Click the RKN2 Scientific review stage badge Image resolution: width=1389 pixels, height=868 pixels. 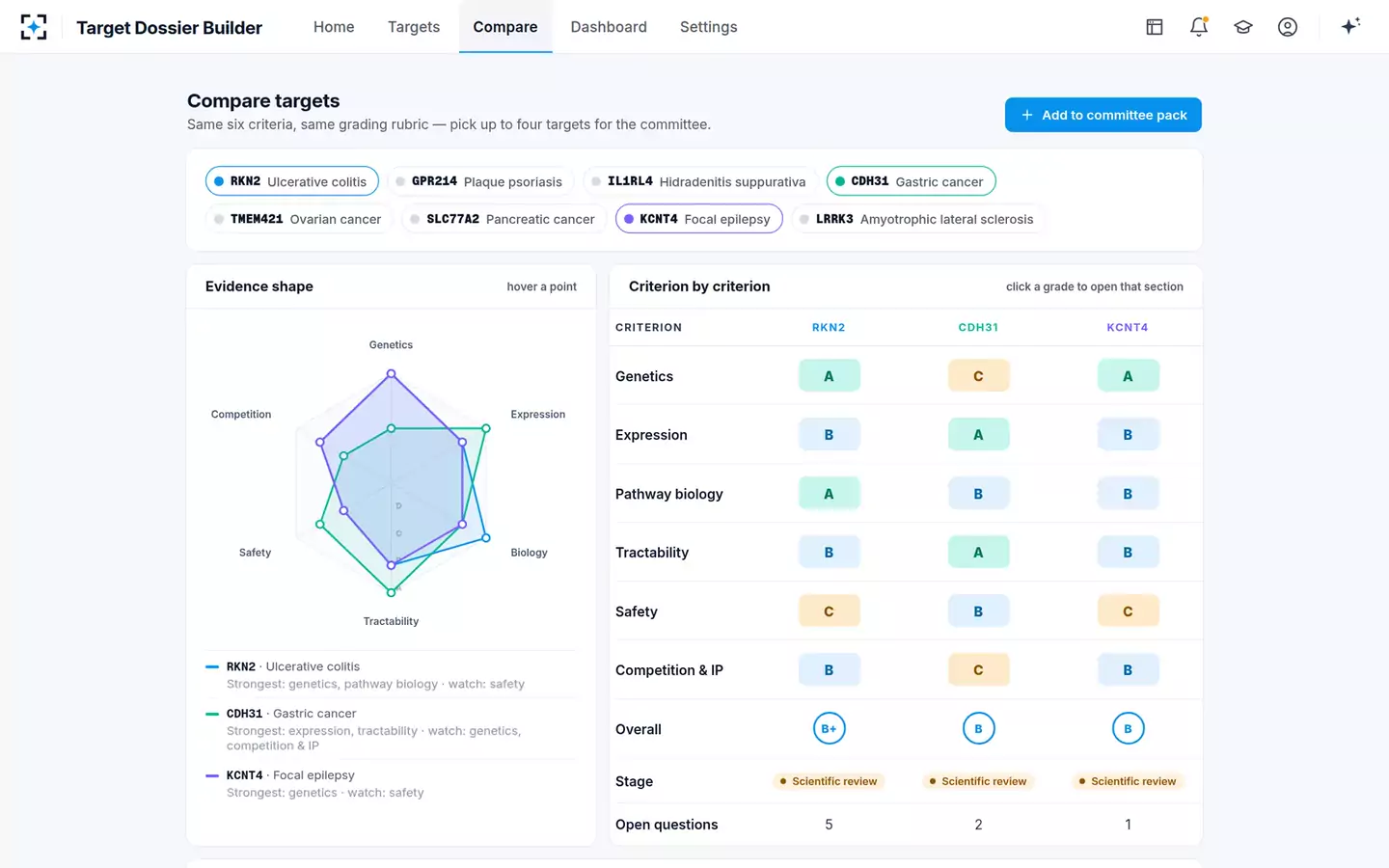829,781
